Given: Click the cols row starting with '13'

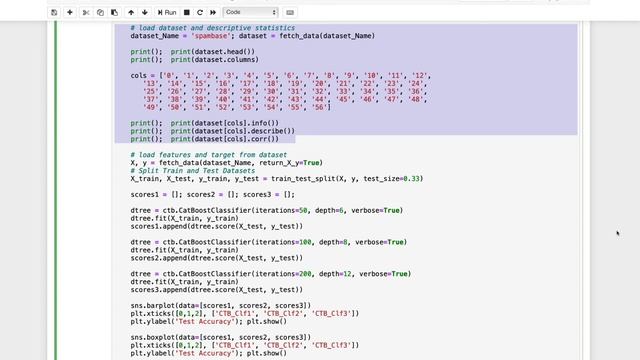Looking at the screenshot, I should (x=285, y=84).
